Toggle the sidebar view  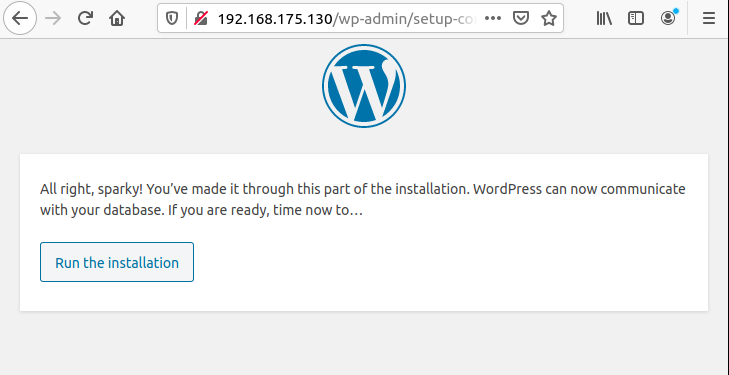tap(636, 18)
